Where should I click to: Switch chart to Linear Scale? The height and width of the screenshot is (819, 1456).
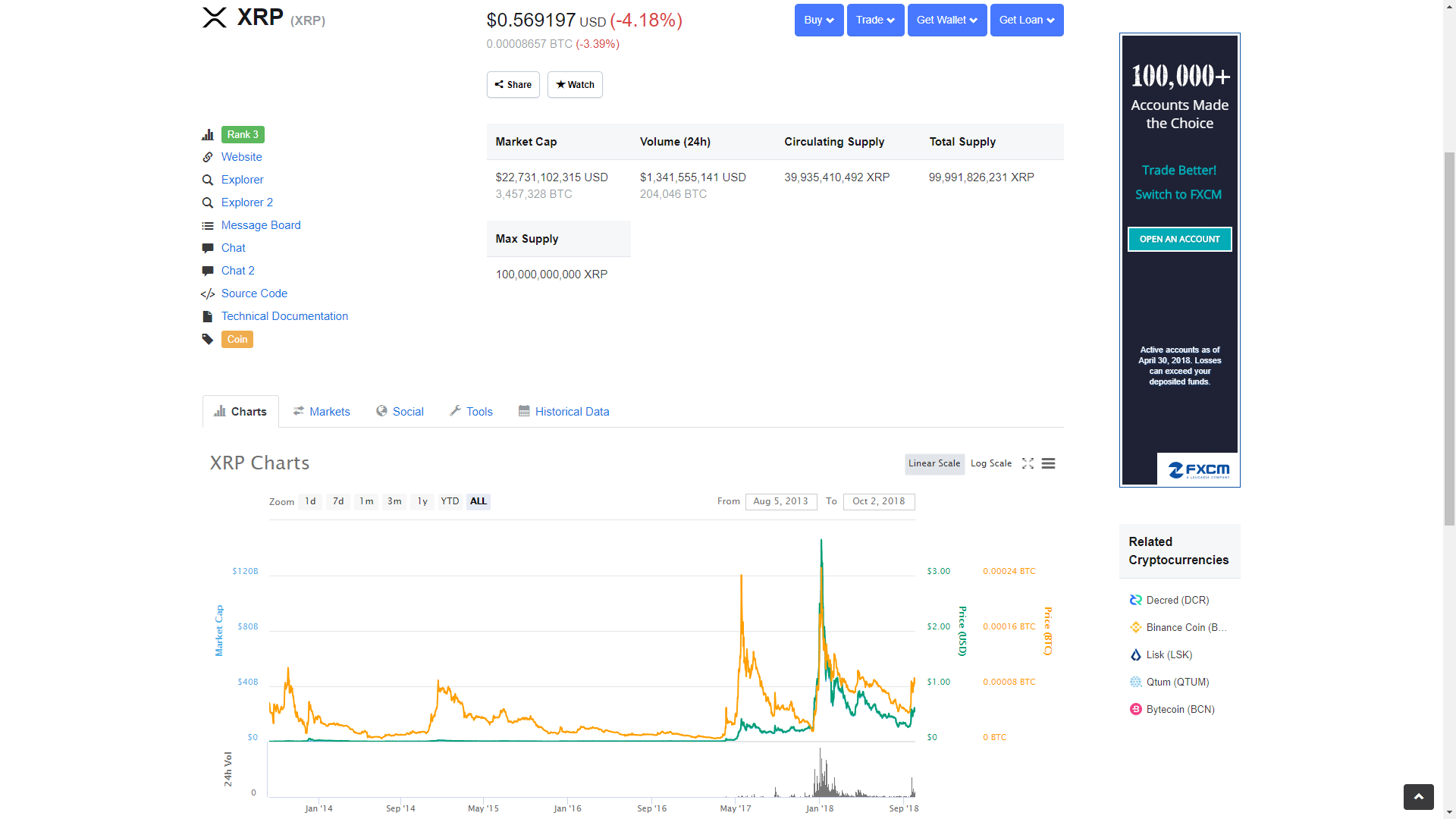pyautogui.click(x=934, y=463)
